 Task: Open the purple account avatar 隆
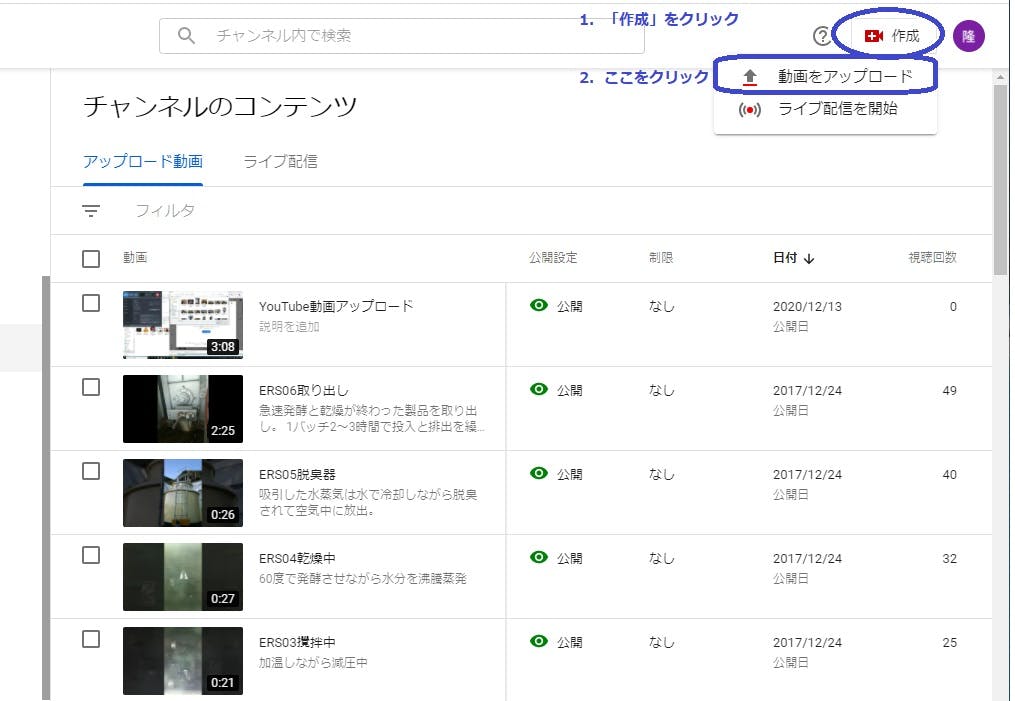pos(968,36)
